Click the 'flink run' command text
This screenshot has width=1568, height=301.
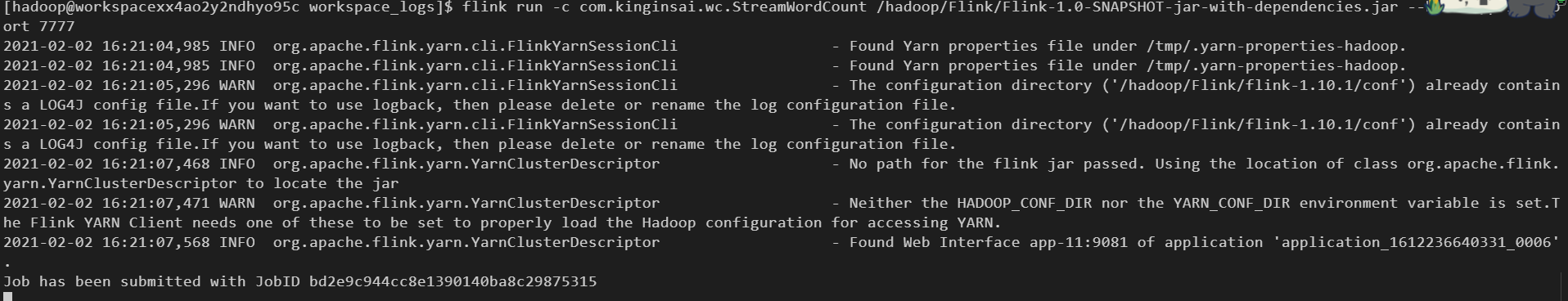pos(501,7)
